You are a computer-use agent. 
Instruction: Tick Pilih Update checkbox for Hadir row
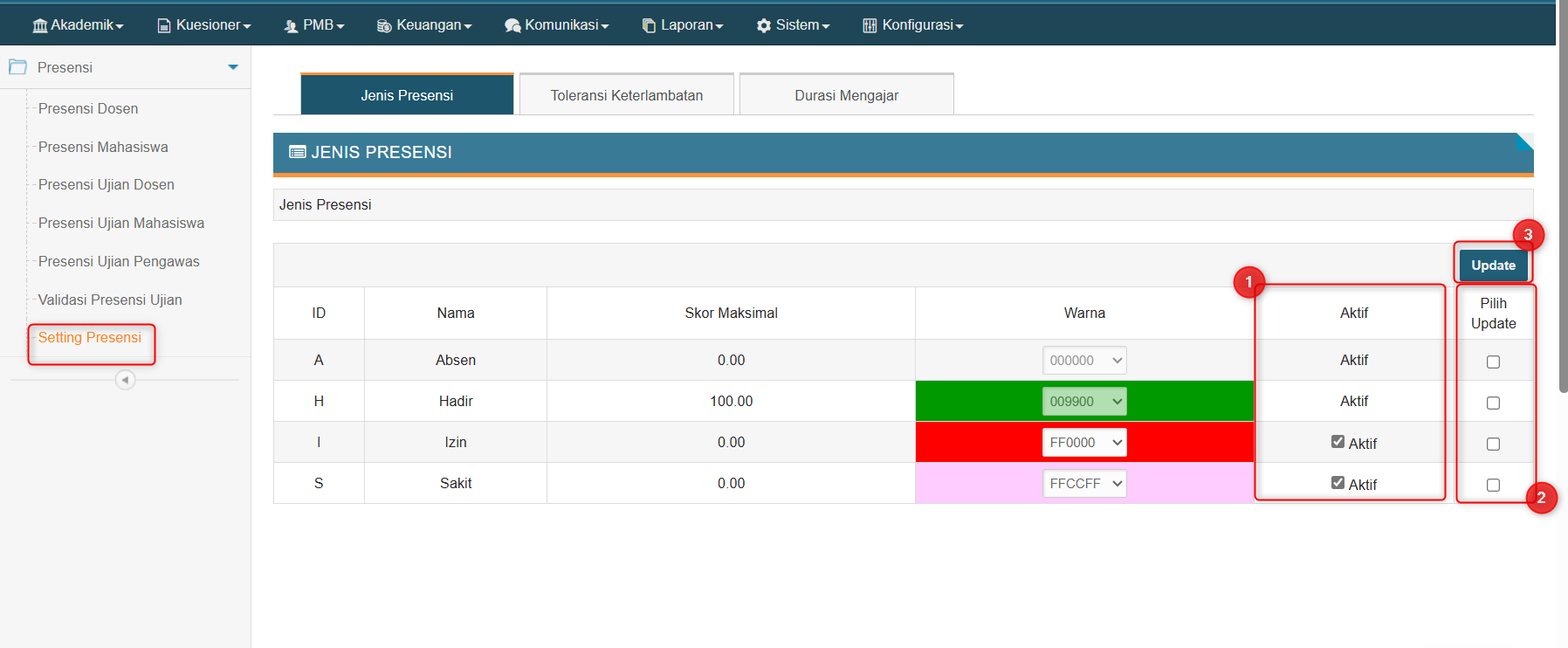(x=1493, y=403)
